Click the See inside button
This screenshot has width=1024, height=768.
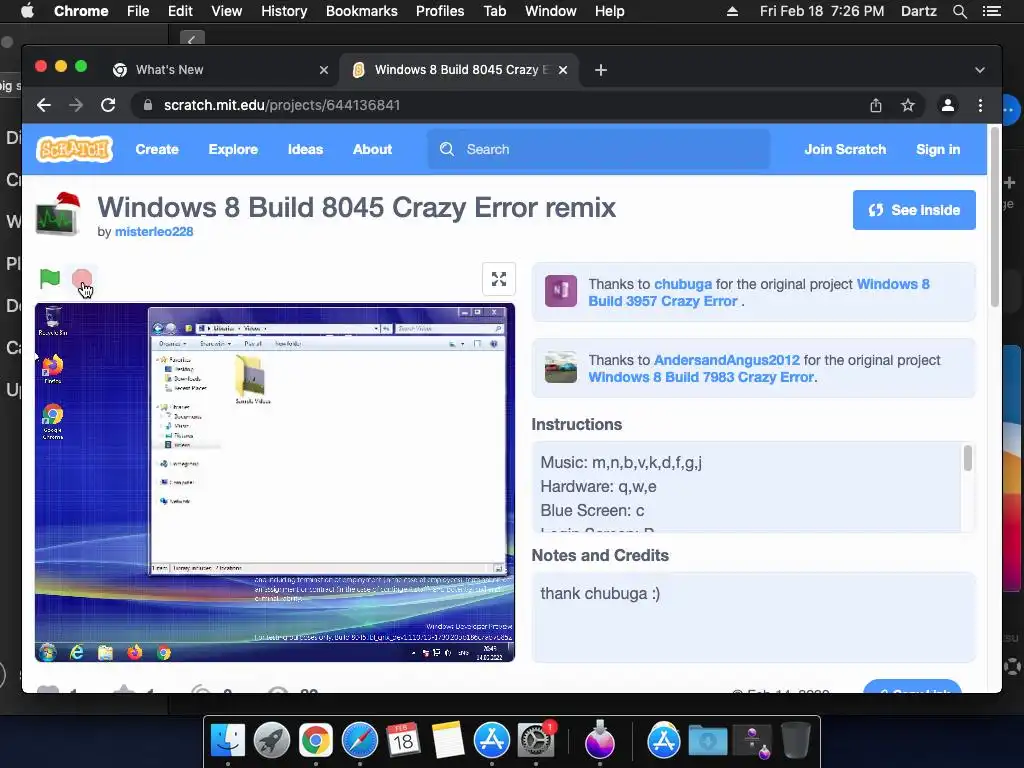pyautogui.click(x=914, y=210)
